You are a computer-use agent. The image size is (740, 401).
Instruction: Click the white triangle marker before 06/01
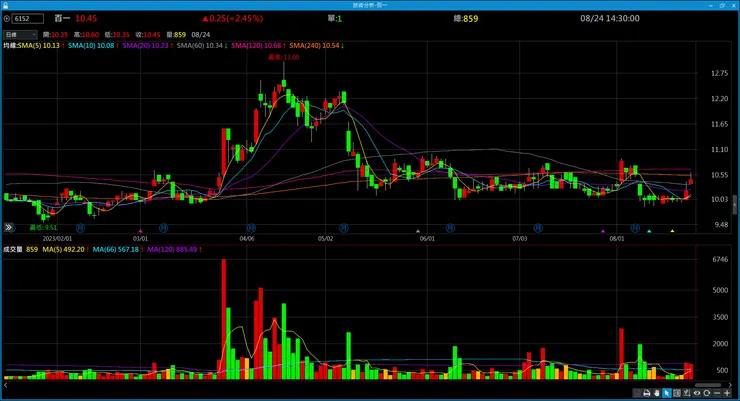[418, 231]
